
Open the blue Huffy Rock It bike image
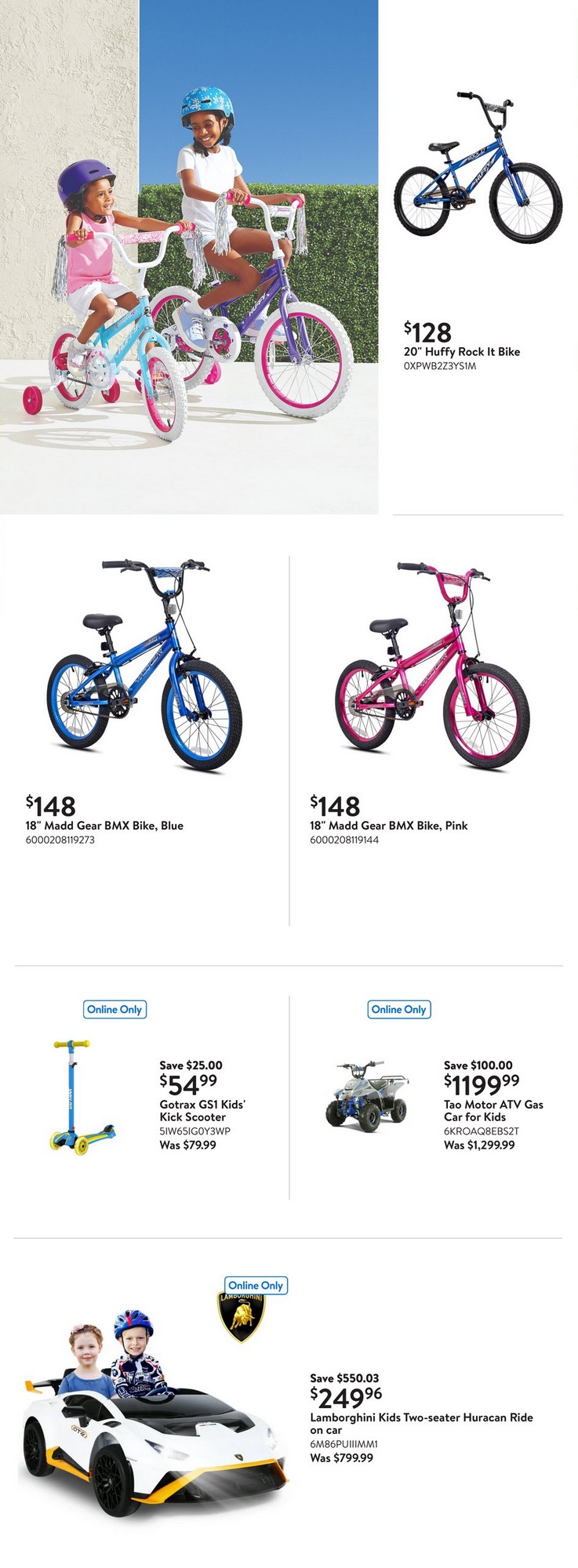[x=478, y=168]
